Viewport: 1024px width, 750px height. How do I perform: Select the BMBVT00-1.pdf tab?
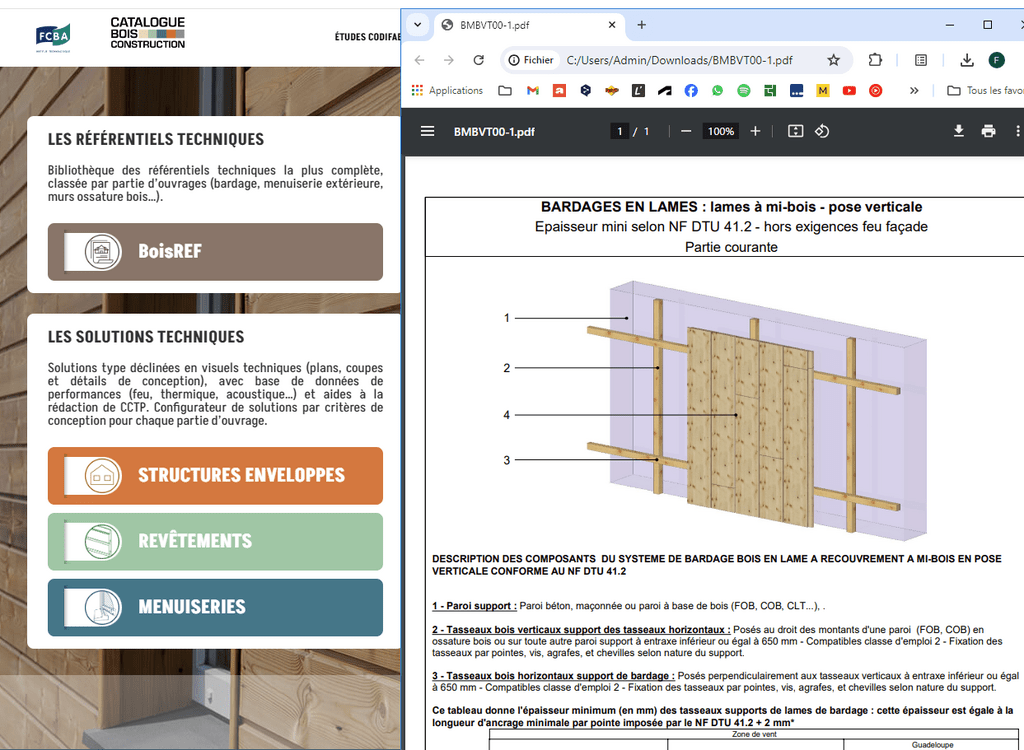click(x=529, y=25)
